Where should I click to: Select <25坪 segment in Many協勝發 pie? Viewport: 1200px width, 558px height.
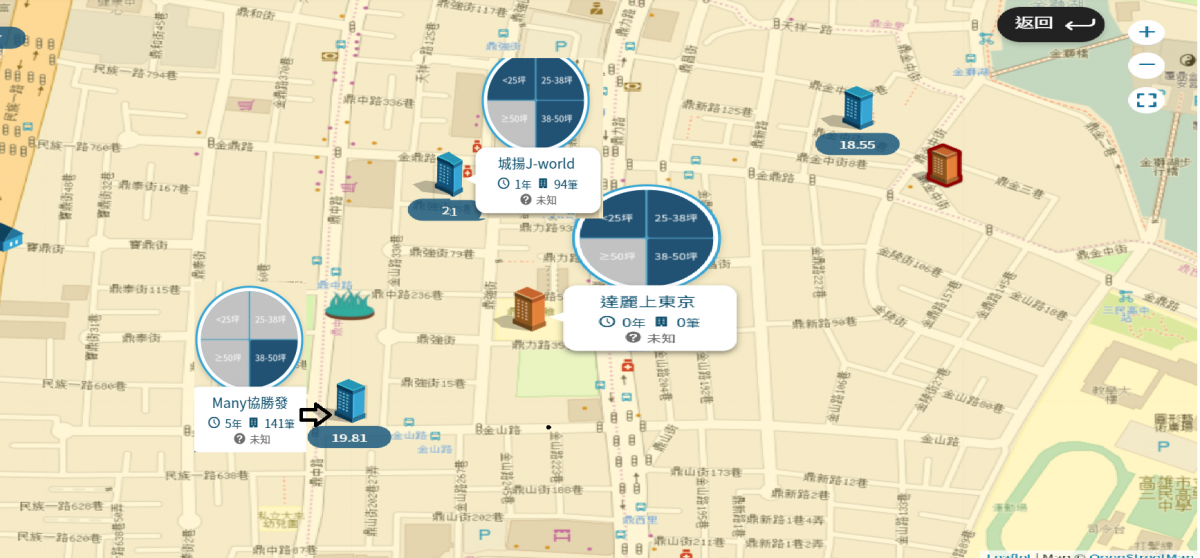[x=226, y=317]
